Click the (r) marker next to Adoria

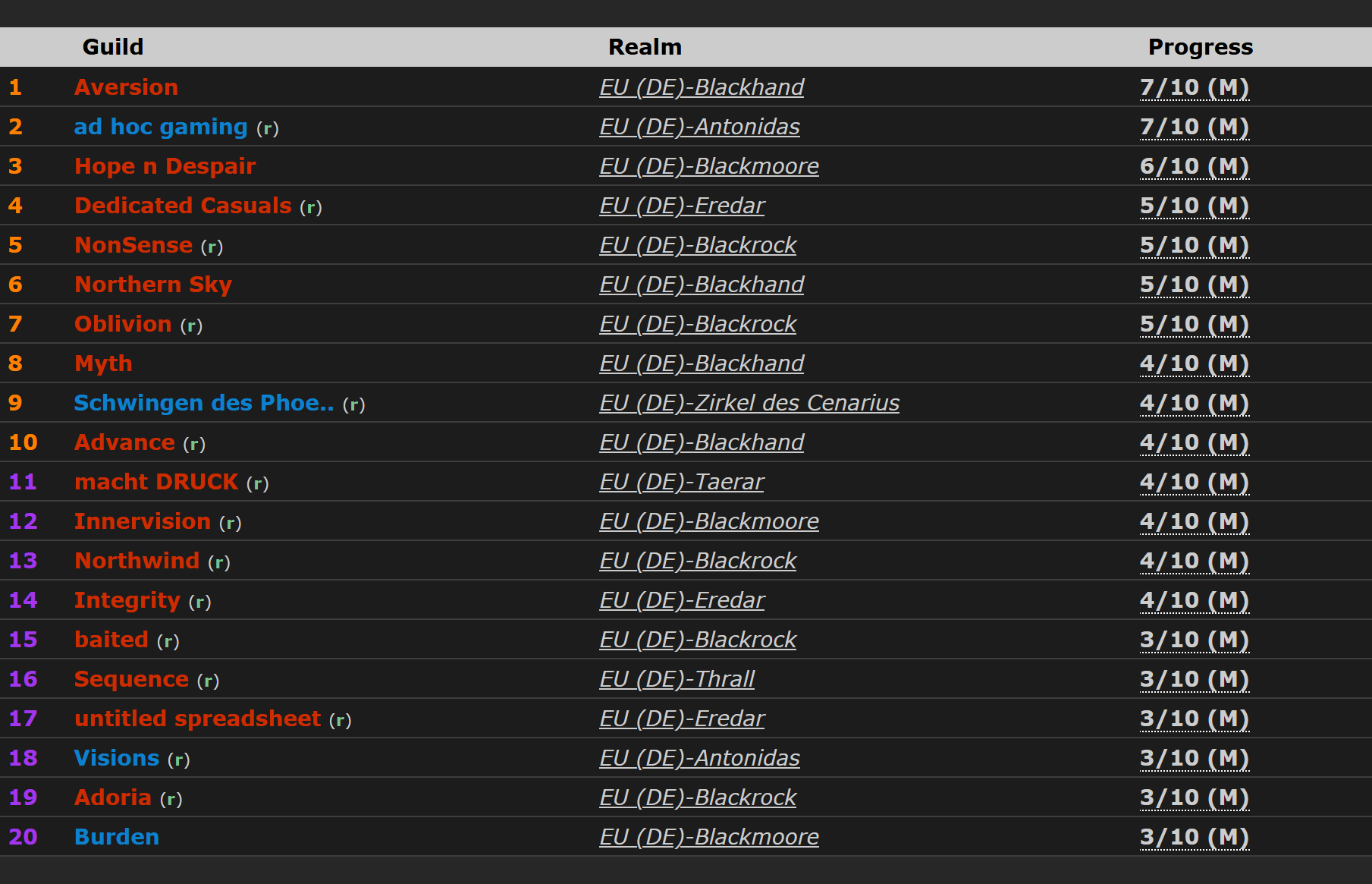point(171,799)
